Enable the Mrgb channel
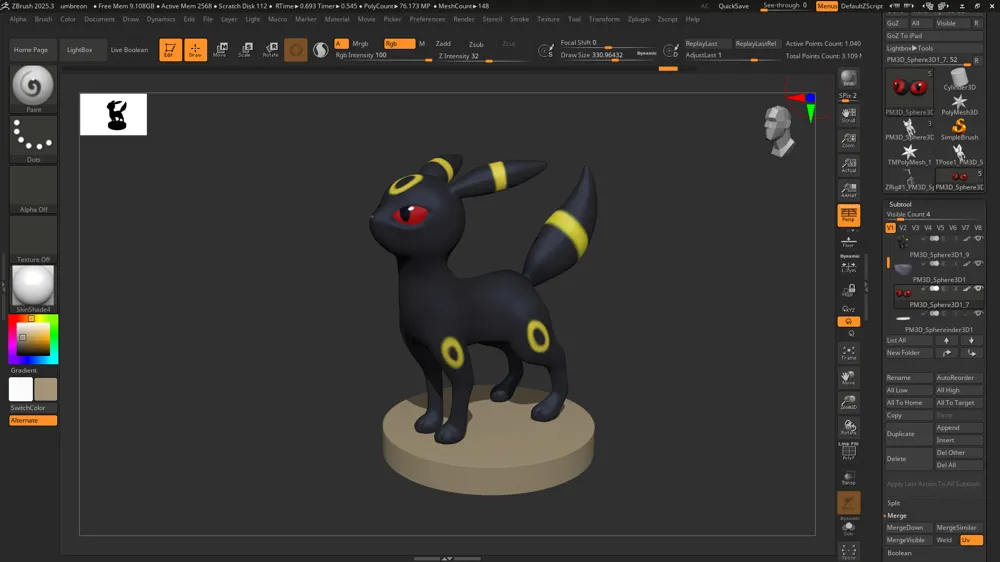 (360, 43)
